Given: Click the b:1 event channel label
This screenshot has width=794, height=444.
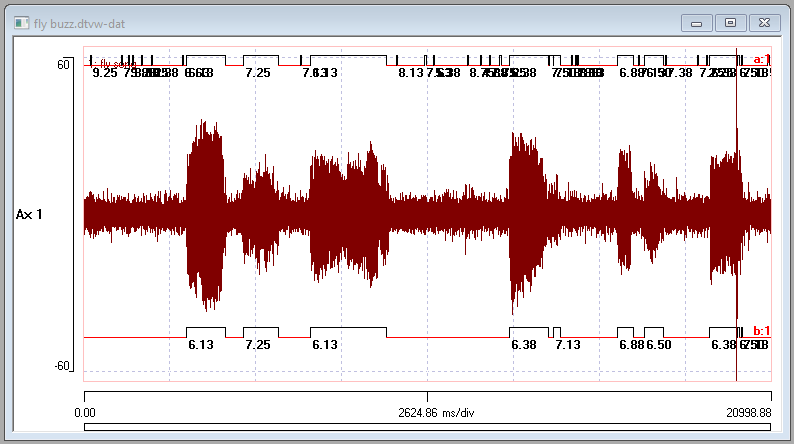Looking at the screenshot, I should click(762, 331).
